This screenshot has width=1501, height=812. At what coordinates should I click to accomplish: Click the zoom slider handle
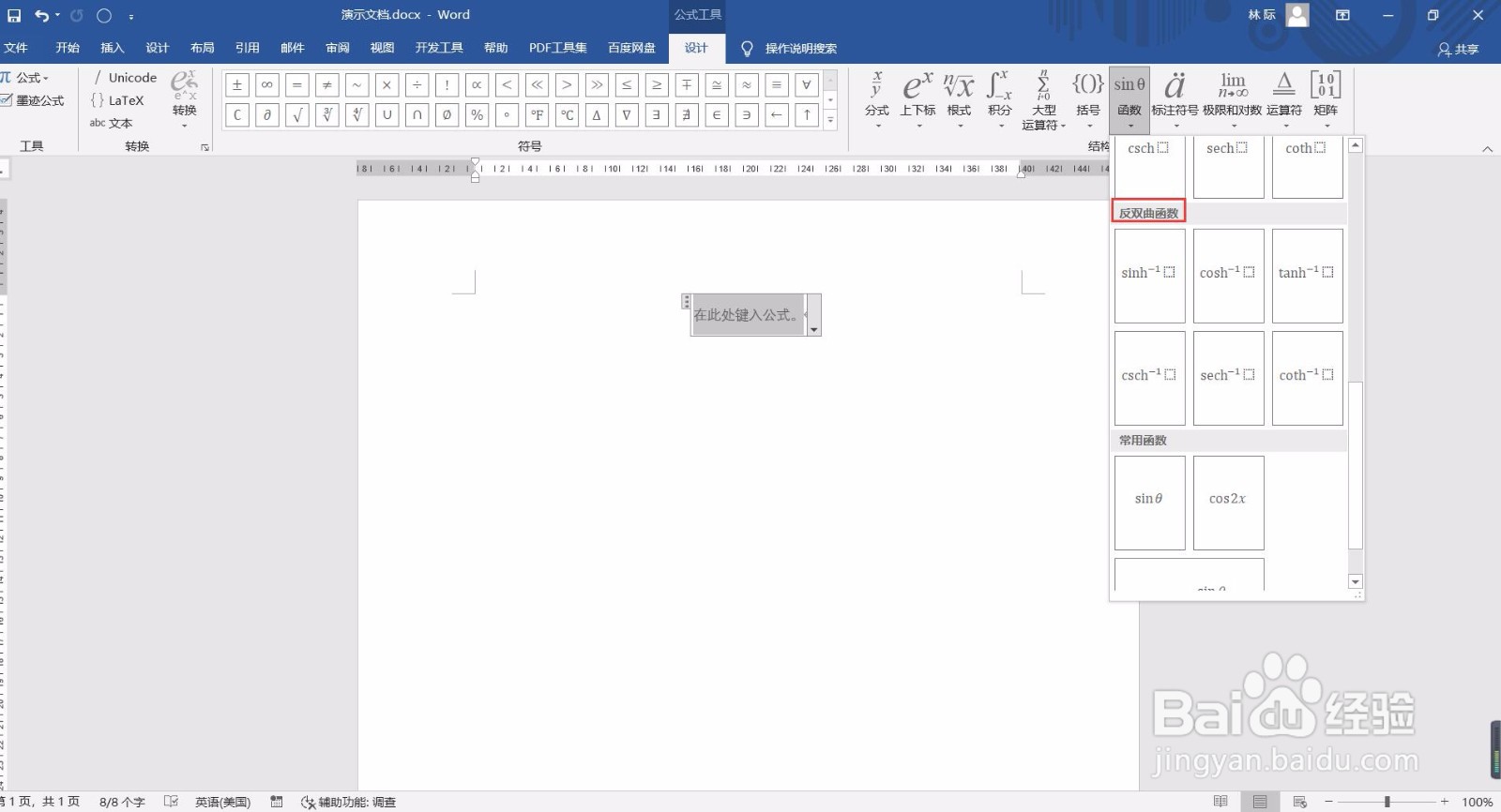(1387, 802)
